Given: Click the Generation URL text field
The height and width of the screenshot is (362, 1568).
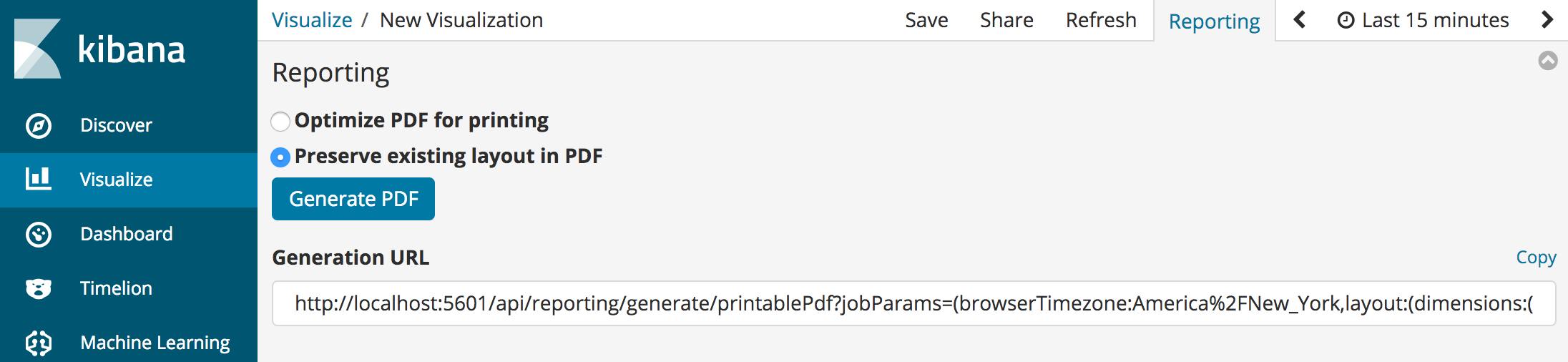Looking at the screenshot, I should click(913, 304).
